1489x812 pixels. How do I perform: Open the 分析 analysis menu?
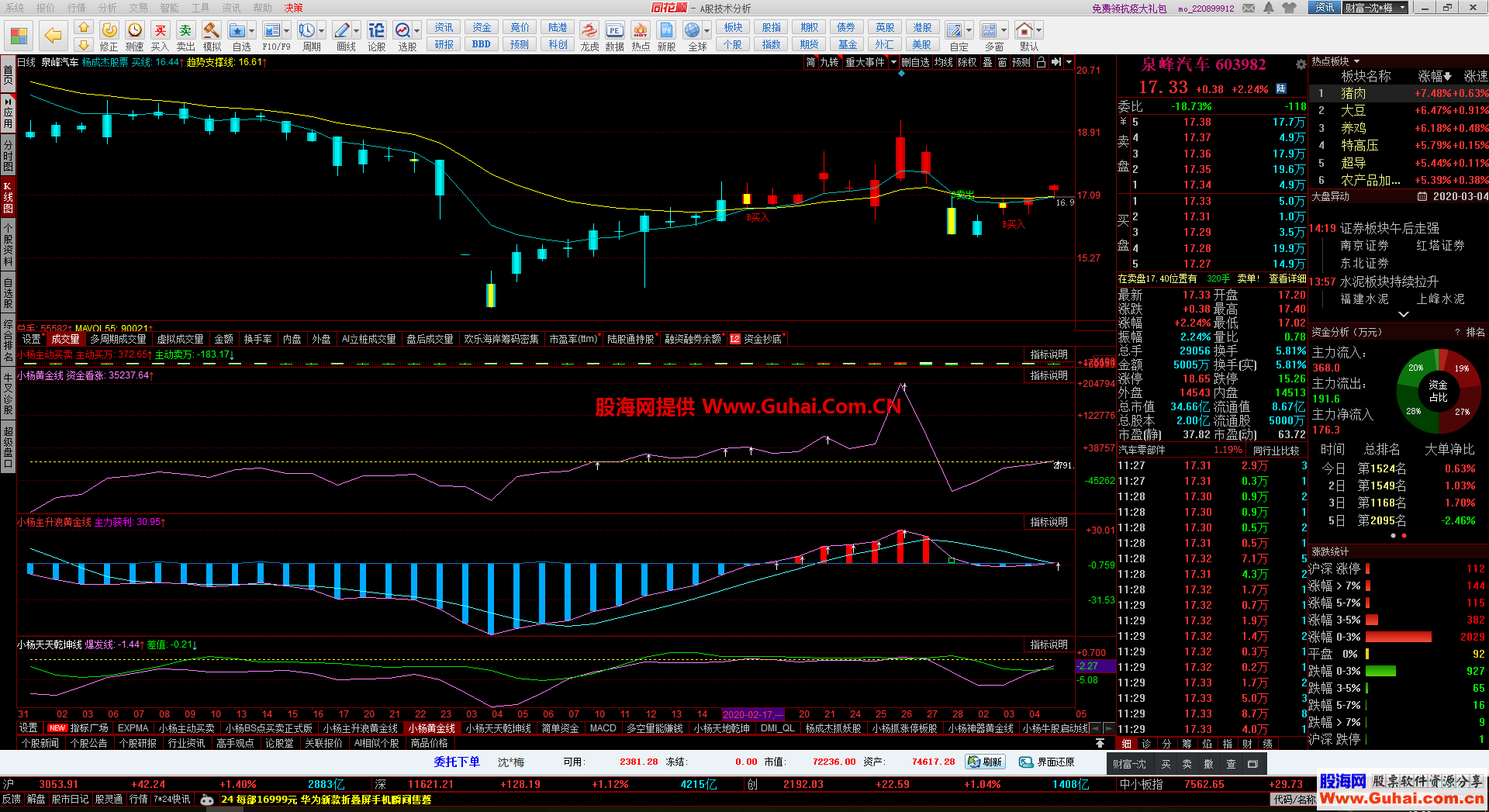click(x=108, y=8)
